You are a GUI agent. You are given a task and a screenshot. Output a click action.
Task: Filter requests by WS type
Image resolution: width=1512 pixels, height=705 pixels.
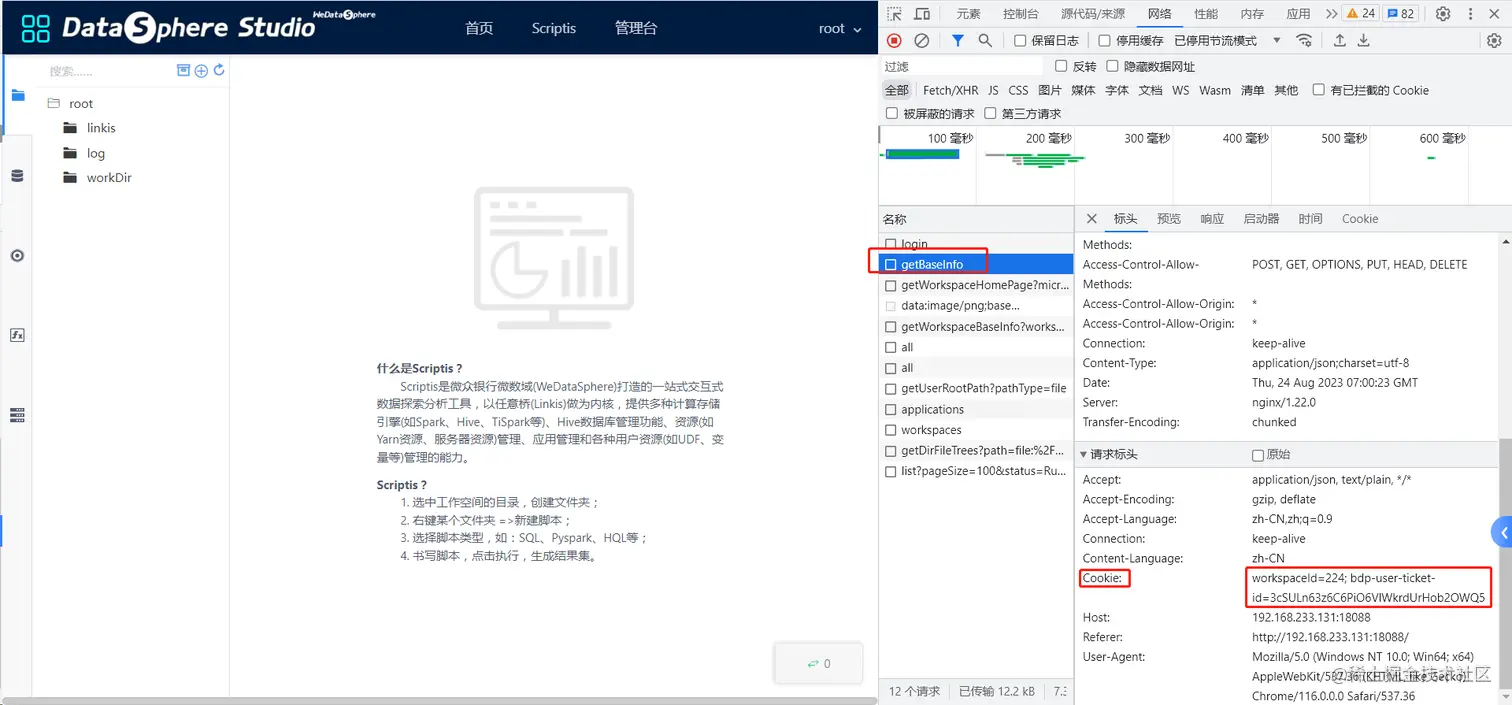pos(1180,90)
